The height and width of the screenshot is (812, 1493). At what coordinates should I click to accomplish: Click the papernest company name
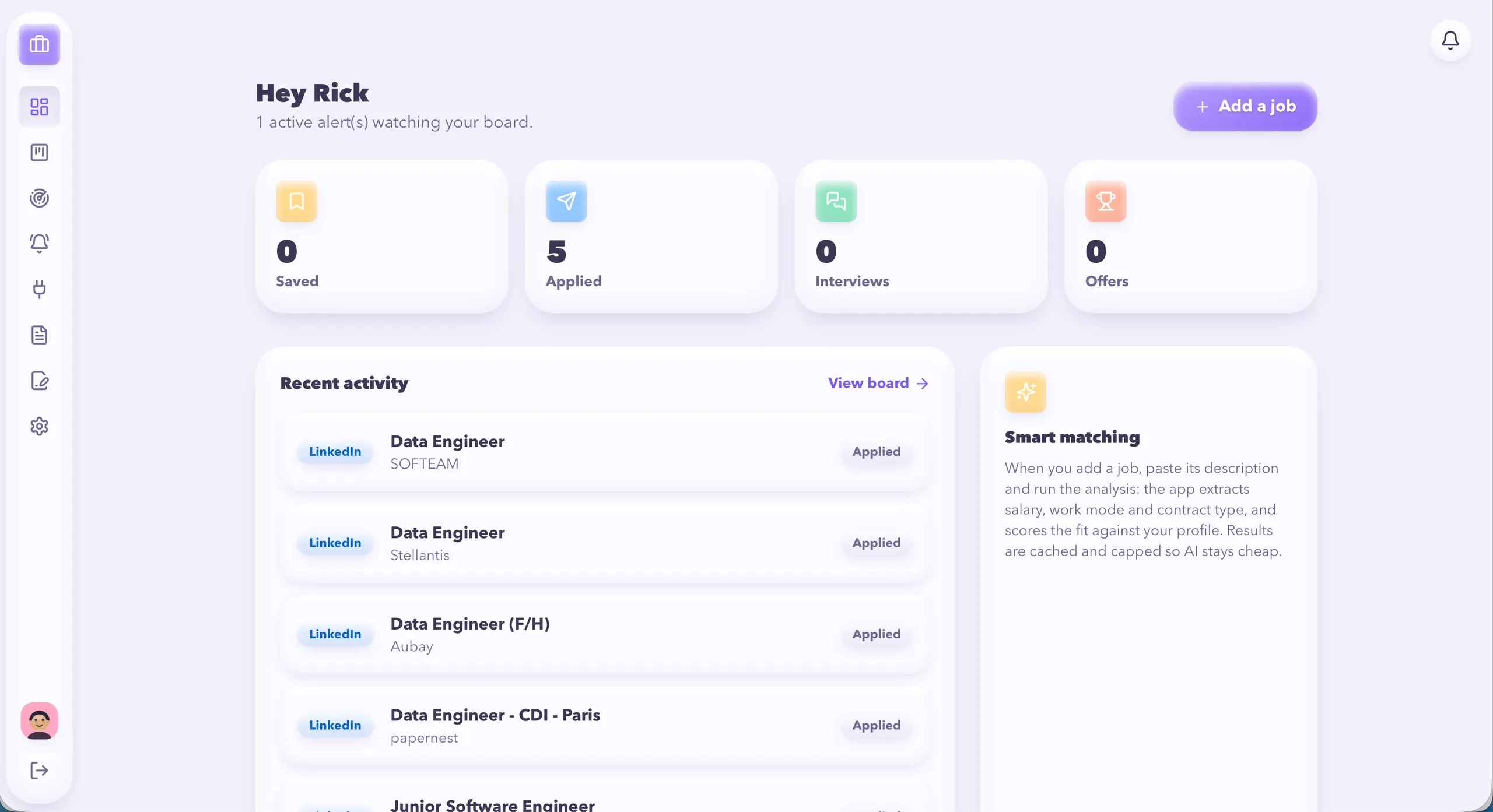click(423, 738)
